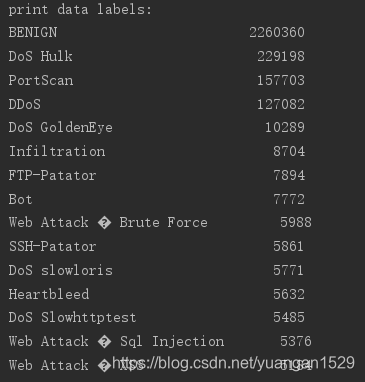The height and width of the screenshot is (382, 365).
Task: Select the DoS GoldenEye label
Action: click(60, 128)
